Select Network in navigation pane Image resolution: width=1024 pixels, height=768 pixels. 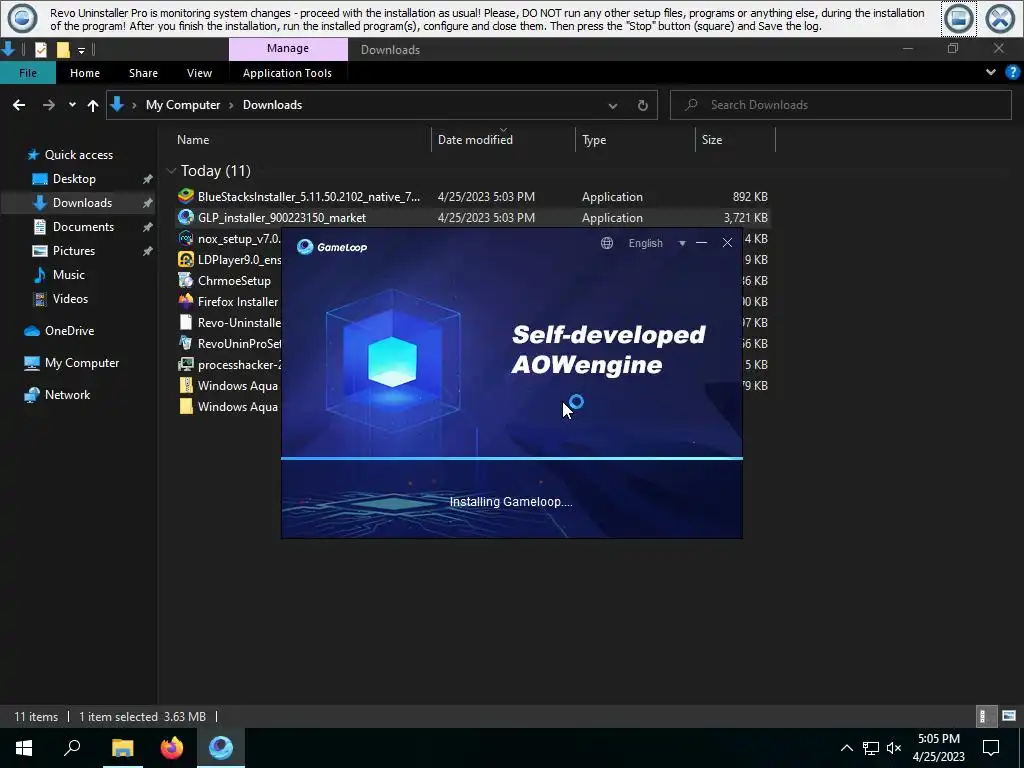point(67,394)
